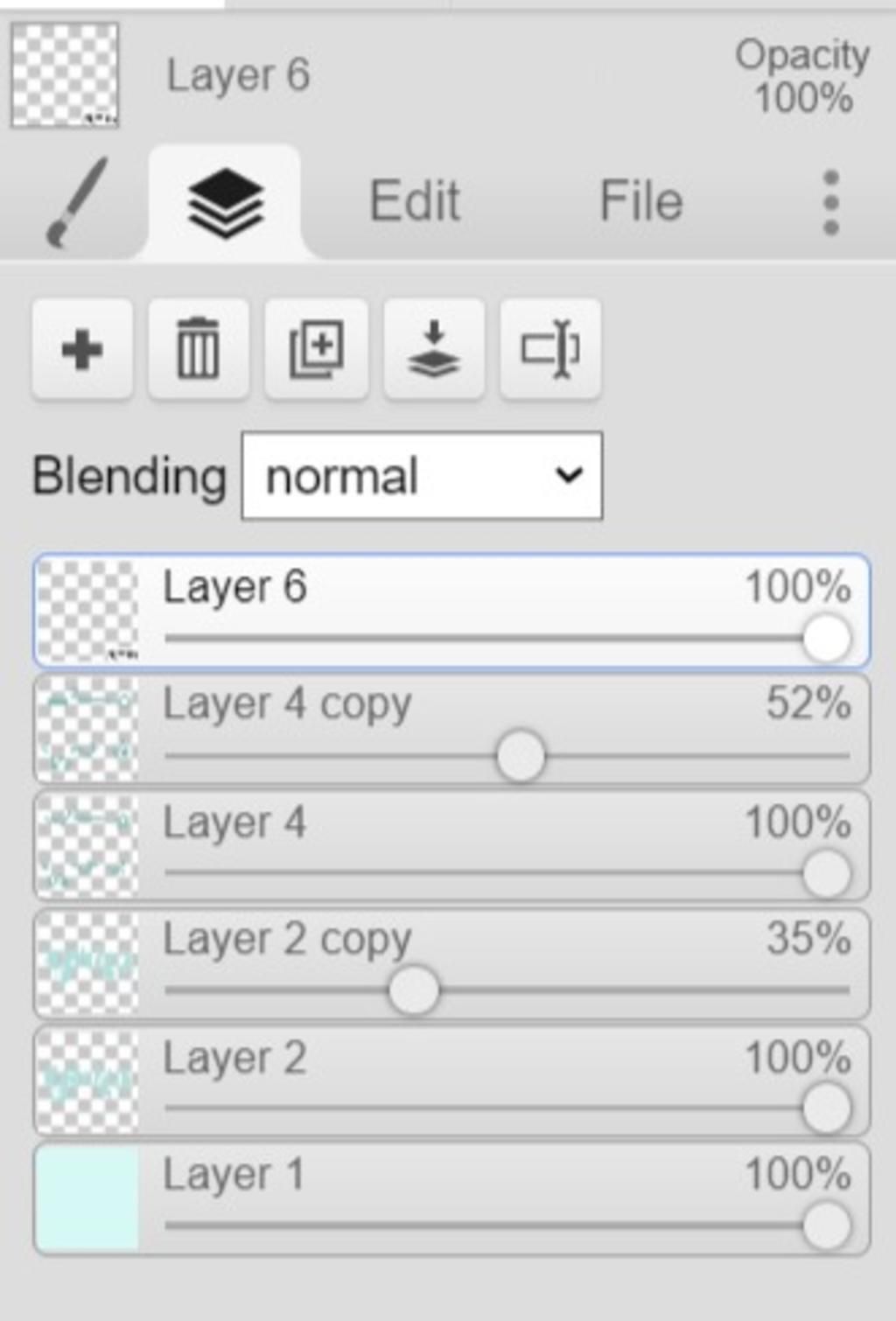Click the Layer 6 preview thumbnail at top

click(x=65, y=75)
